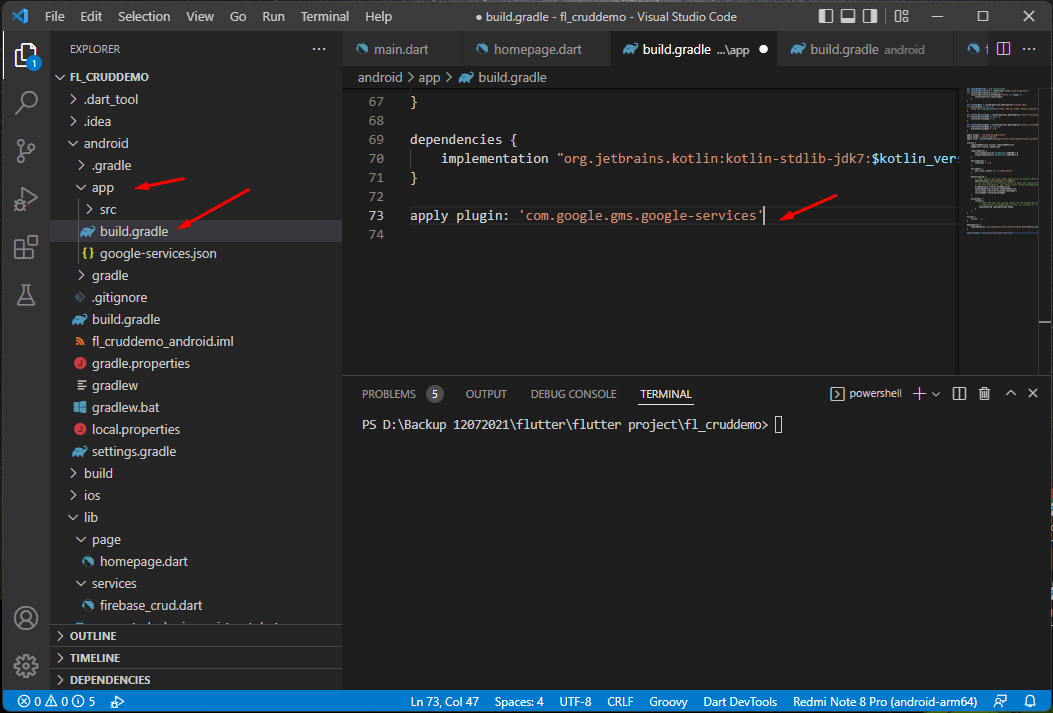Select the PROBLEMS panel tab
Screen dimensions: 1053x713
coord(389,393)
